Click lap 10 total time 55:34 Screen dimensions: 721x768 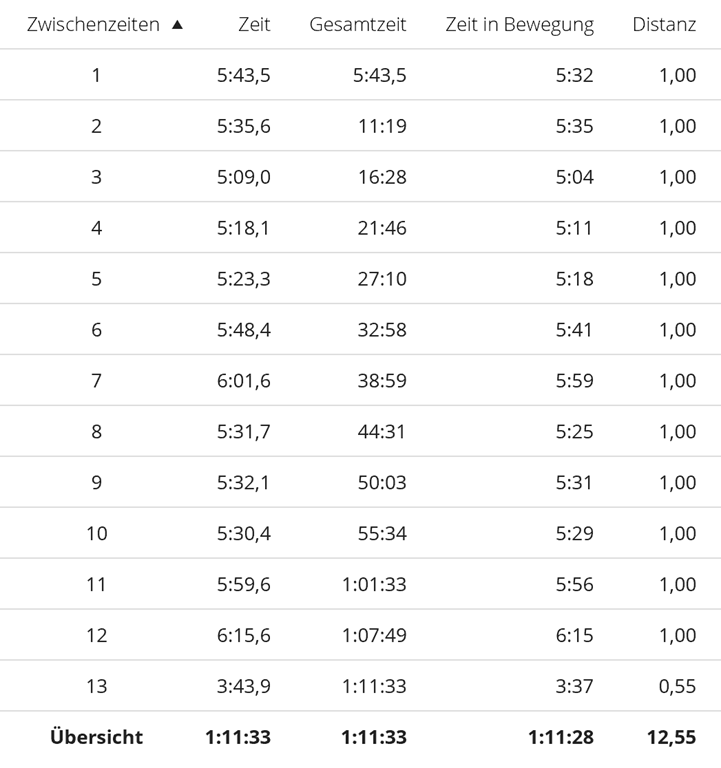[x=382, y=534]
